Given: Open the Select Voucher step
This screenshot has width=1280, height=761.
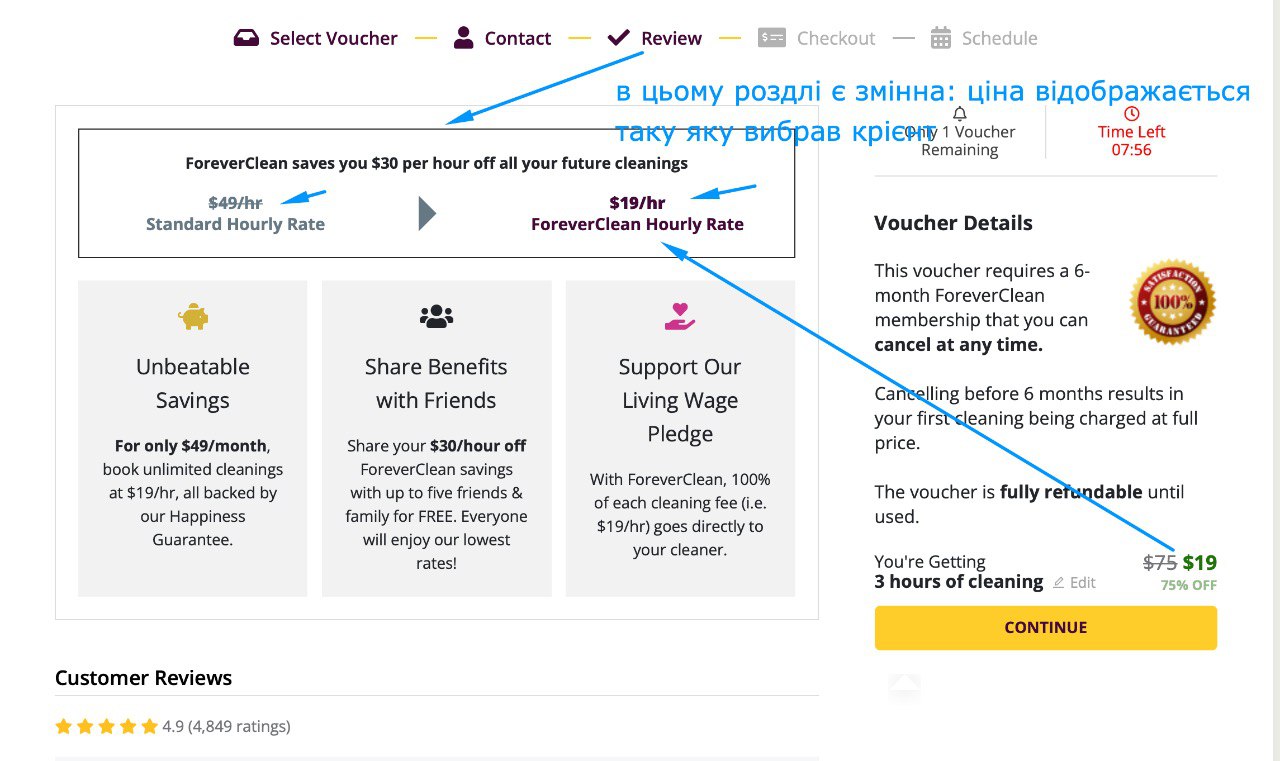Looking at the screenshot, I should point(334,38).
